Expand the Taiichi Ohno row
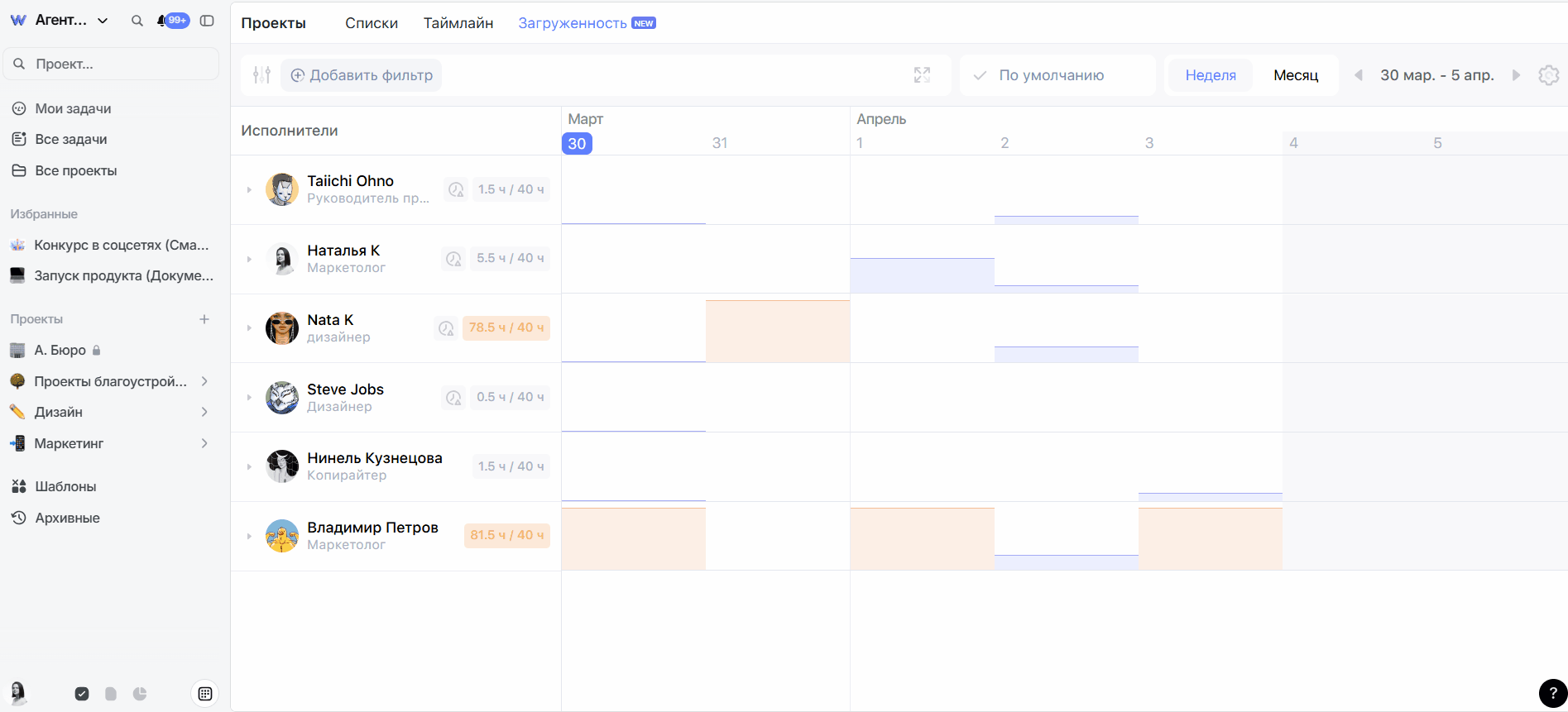Viewport: 1568px width, 712px height. click(249, 190)
